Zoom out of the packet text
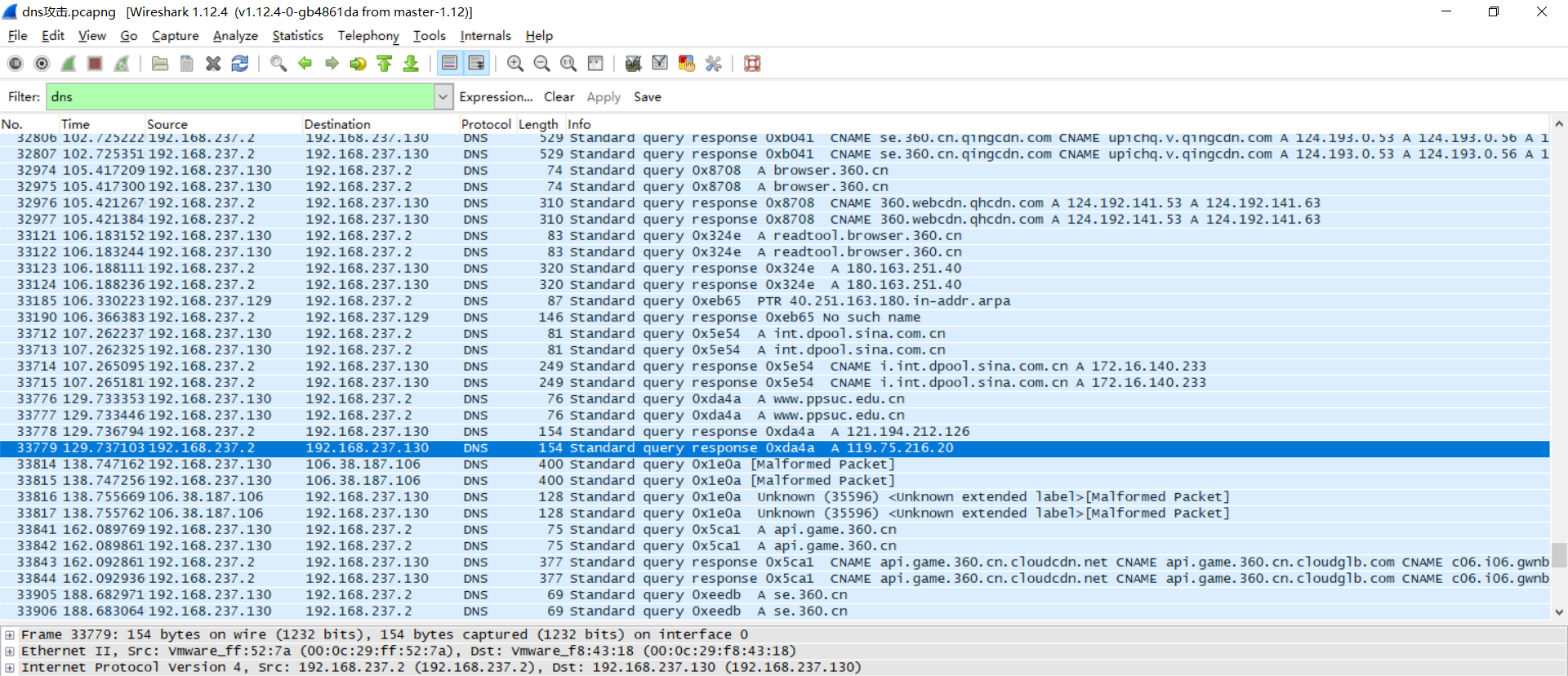 541,64
